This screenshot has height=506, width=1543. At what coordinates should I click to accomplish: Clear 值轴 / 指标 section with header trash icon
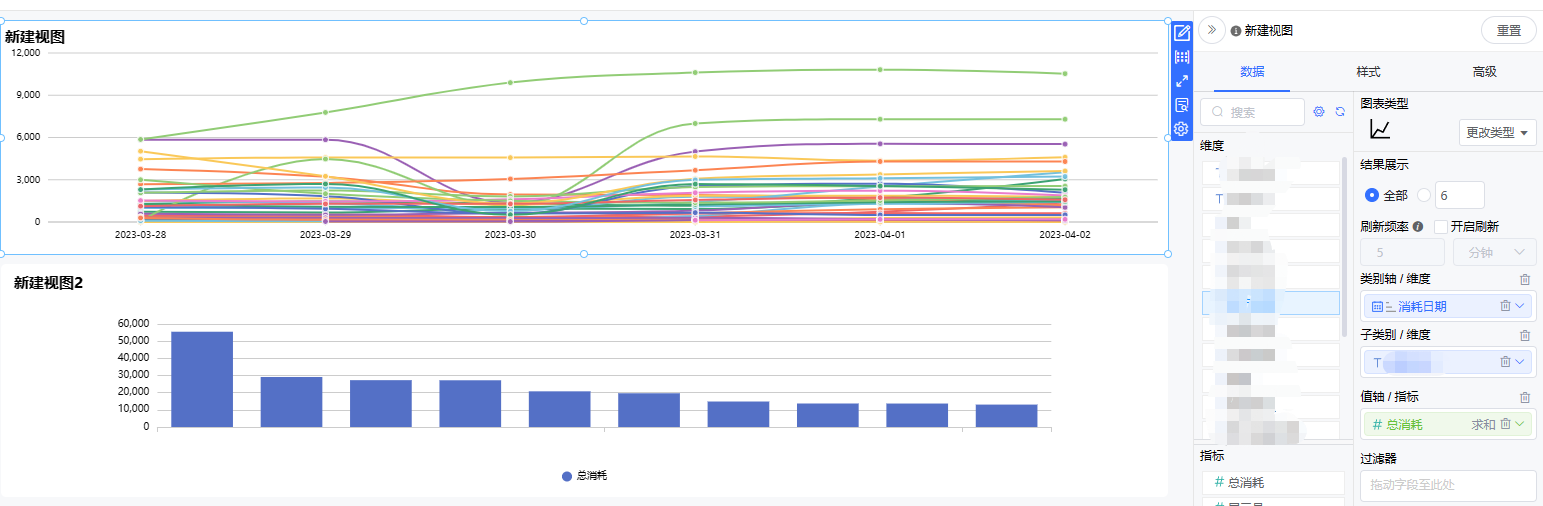tap(1524, 398)
